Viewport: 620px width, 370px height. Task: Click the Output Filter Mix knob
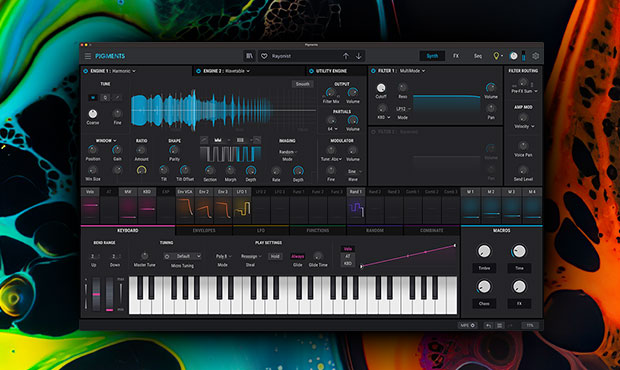coord(331,92)
